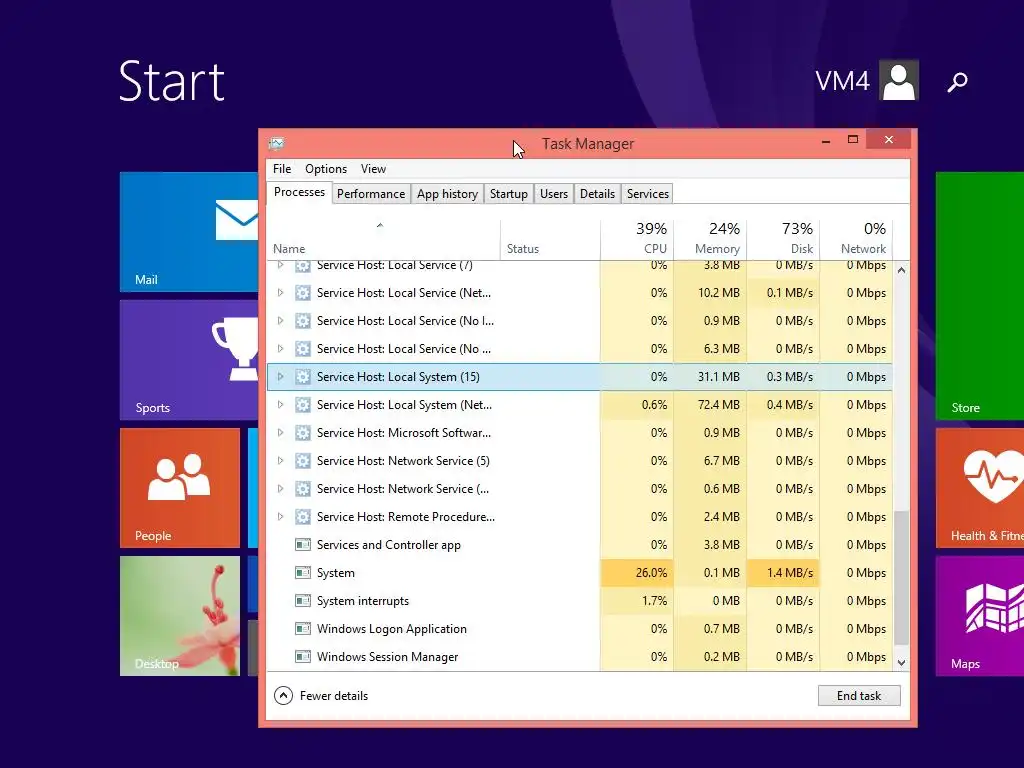This screenshot has height=768, width=1024.
Task: Click icon beside Windows Logon Application
Action: (302, 629)
